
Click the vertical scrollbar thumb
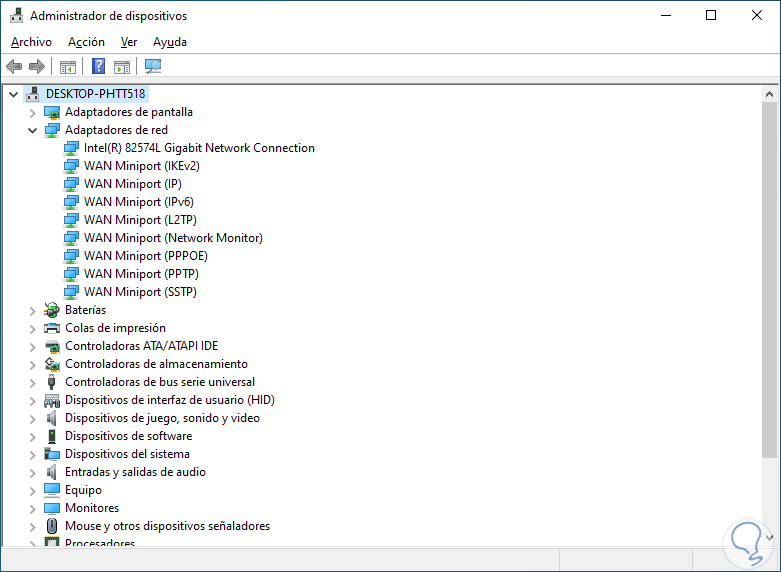click(769, 279)
